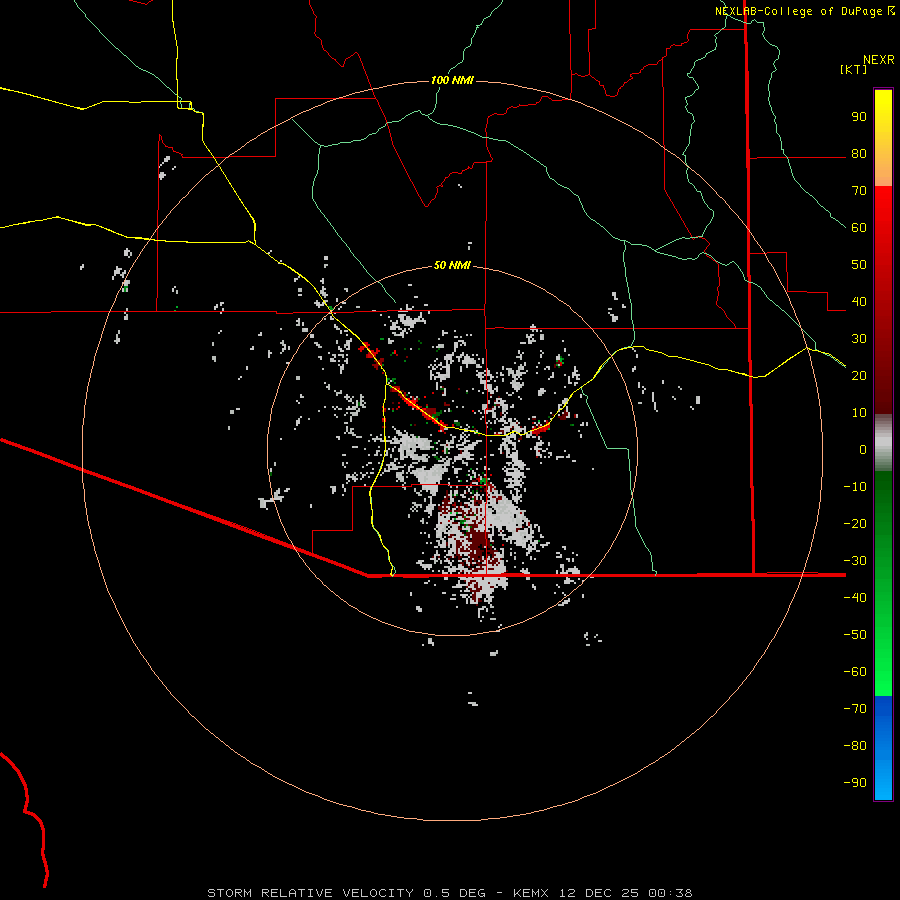Click the -20 value on the velocity scale
Viewport: 900px width, 900px height.
tap(855, 523)
